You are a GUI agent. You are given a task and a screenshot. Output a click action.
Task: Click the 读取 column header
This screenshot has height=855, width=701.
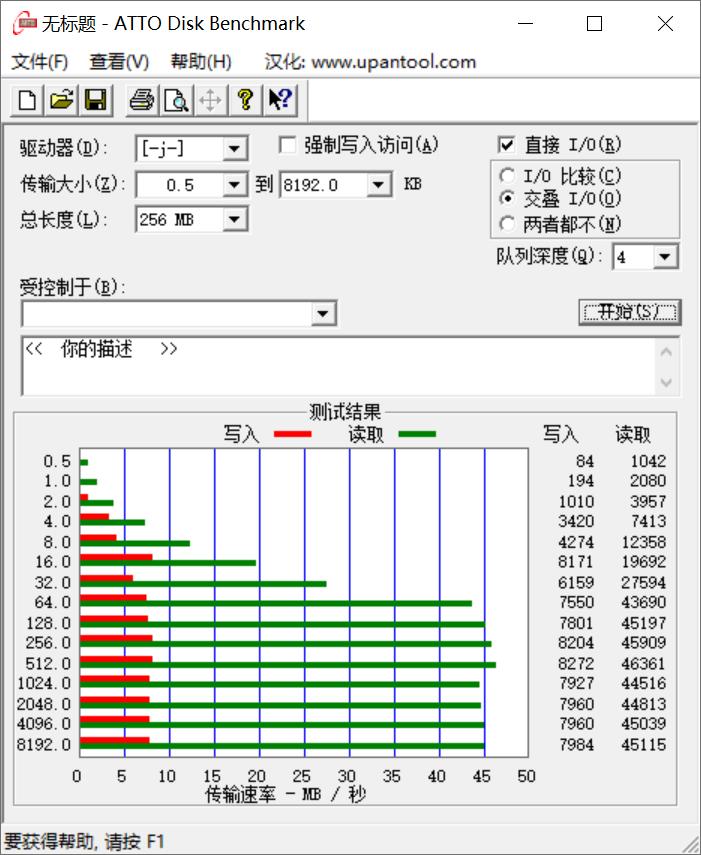click(633, 434)
